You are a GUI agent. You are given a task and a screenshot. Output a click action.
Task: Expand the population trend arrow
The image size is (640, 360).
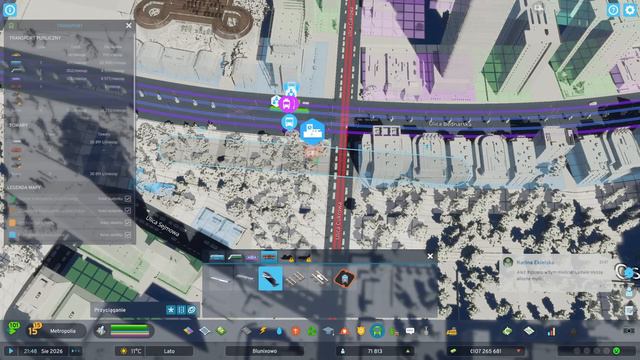[407, 351]
